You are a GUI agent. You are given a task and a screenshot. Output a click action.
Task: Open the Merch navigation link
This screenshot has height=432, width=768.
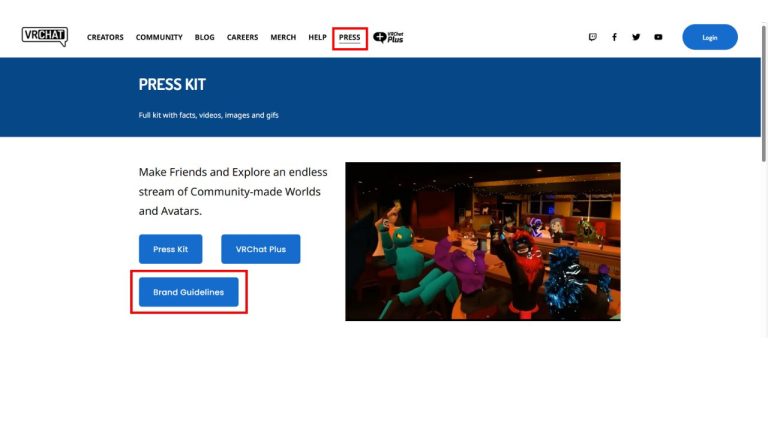(x=283, y=37)
